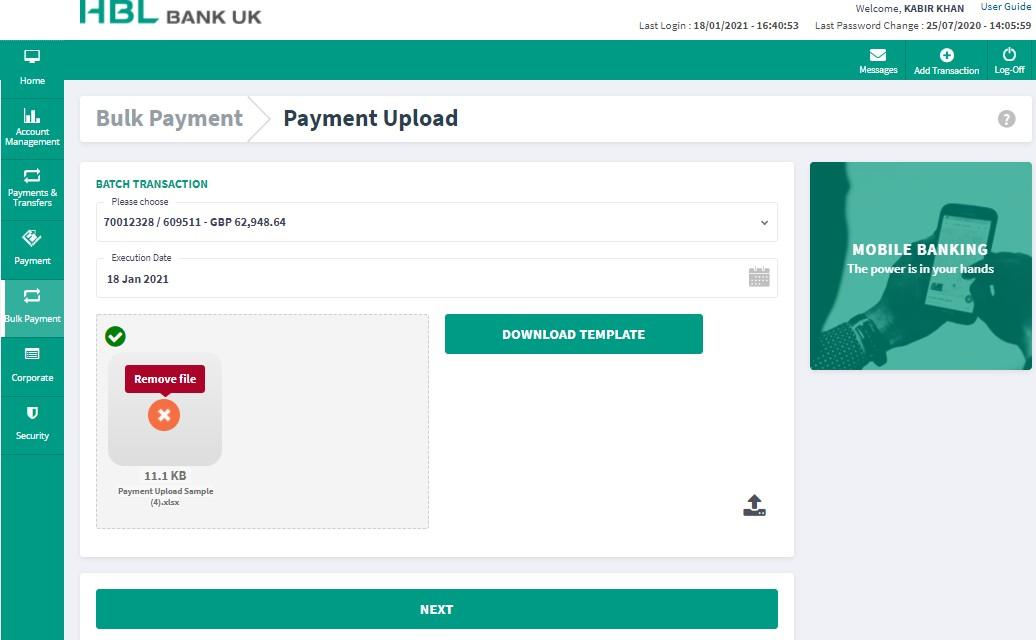Screen dimensions: 1036x640
Task: Expand the Please choose account dropdown
Action: pyautogui.click(x=437, y=222)
